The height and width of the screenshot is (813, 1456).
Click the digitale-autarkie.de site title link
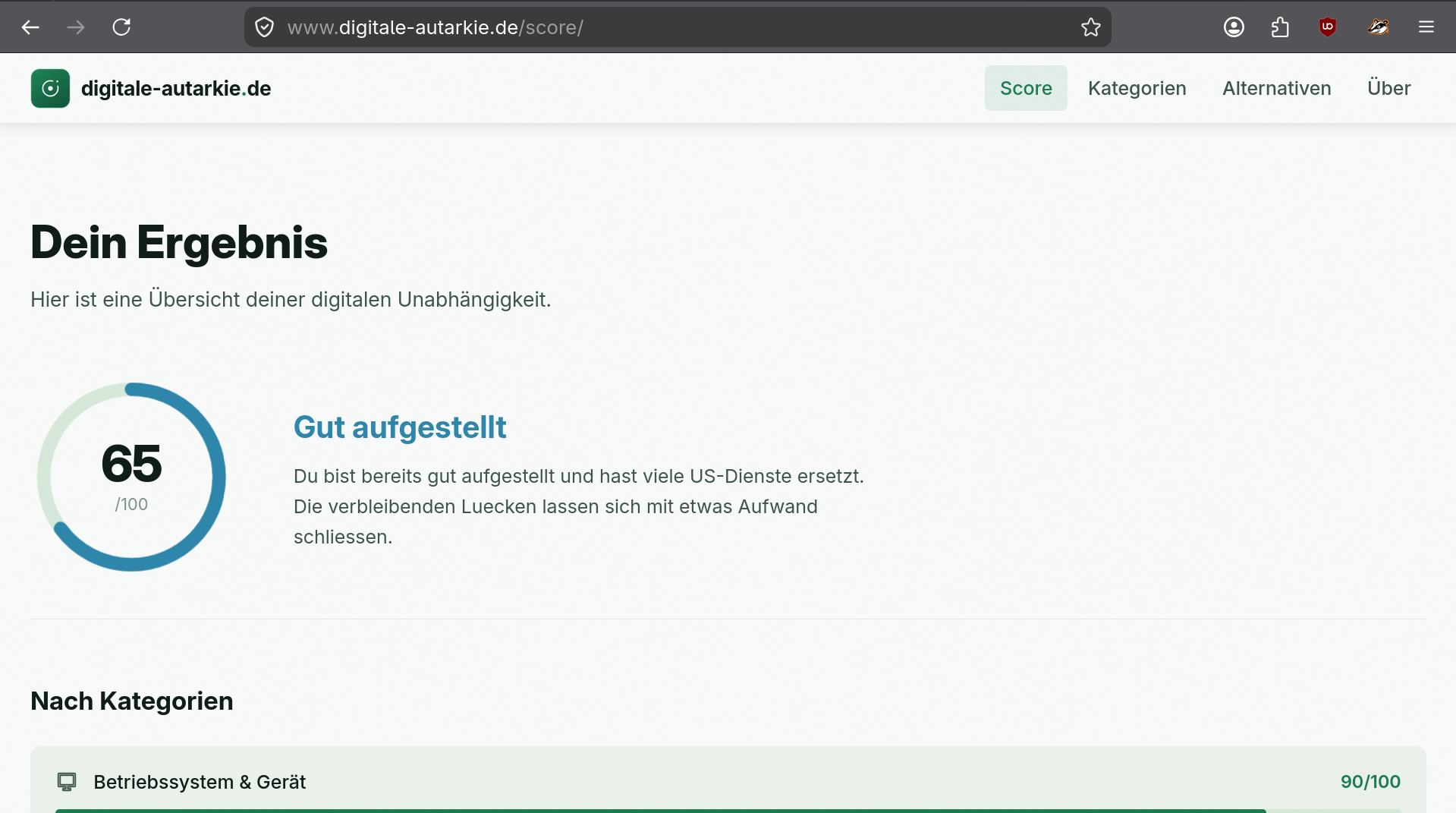click(176, 88)
